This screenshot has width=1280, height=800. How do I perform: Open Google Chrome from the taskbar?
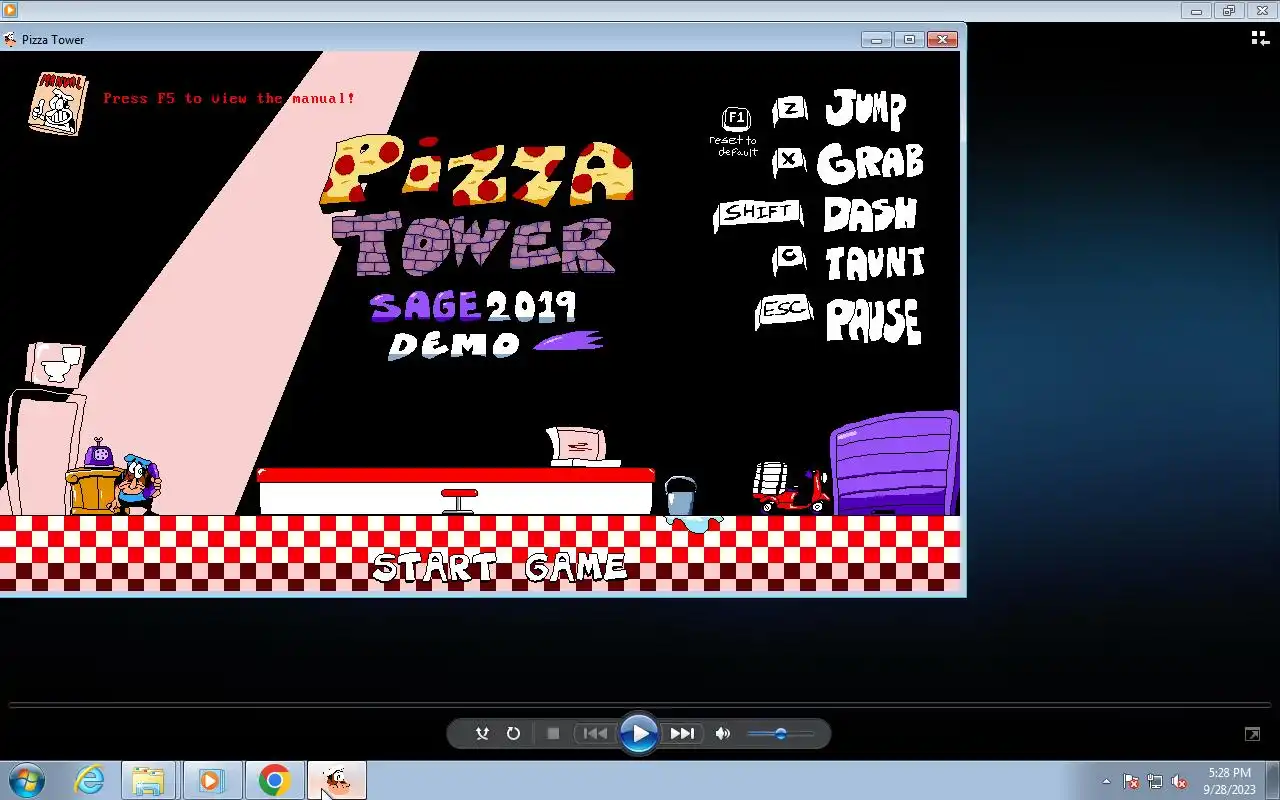(274, 780)
